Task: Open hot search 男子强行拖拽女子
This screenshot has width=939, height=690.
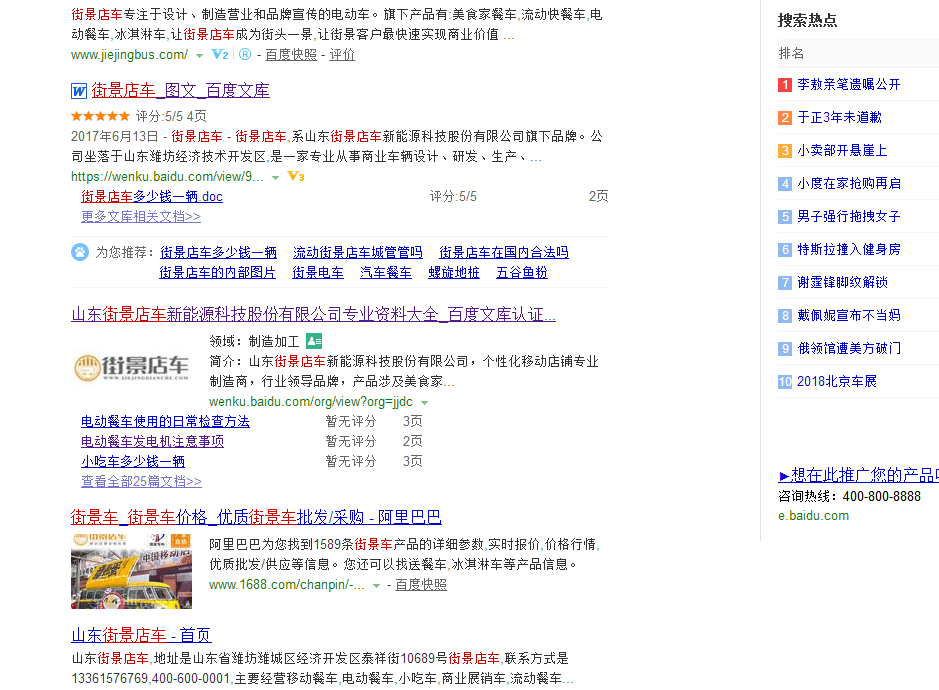Action: click(x=849, y=216)
